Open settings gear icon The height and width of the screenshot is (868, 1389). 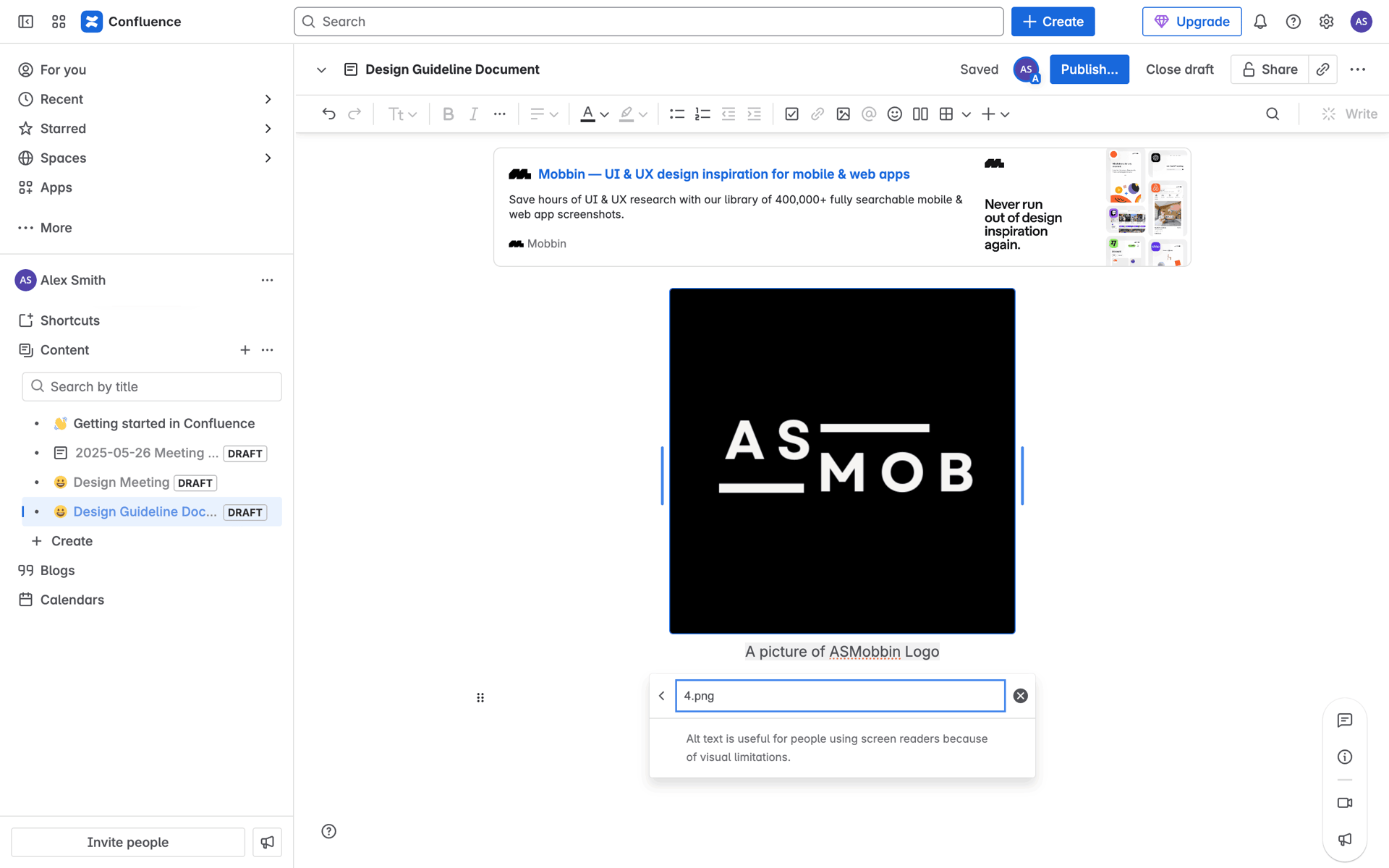(1326, 22)
